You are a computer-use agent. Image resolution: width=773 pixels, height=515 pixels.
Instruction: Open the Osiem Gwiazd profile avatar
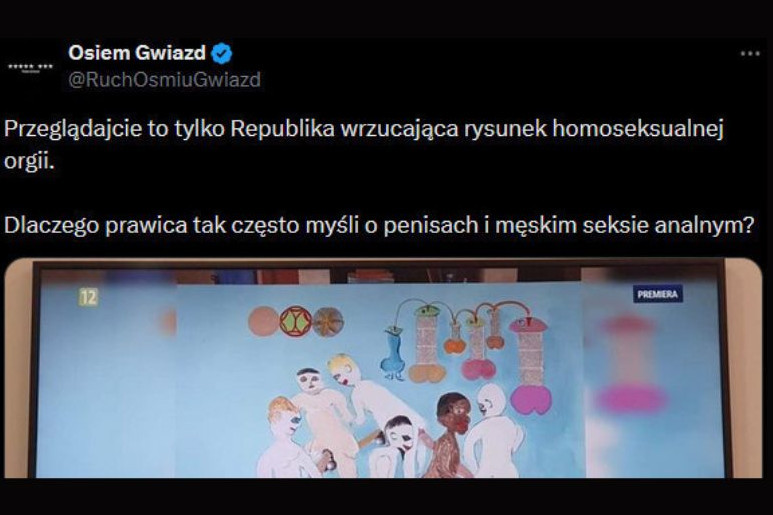[x=31, y=68]
